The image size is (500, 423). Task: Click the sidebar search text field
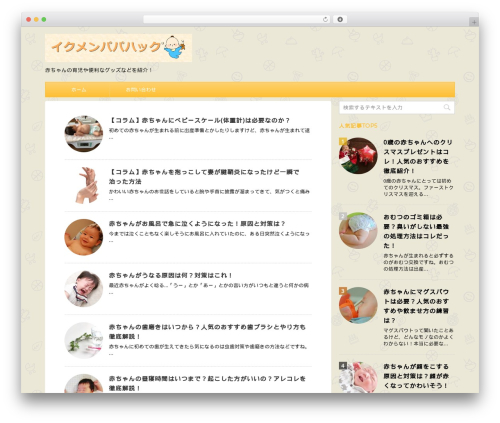coord(397,108)
